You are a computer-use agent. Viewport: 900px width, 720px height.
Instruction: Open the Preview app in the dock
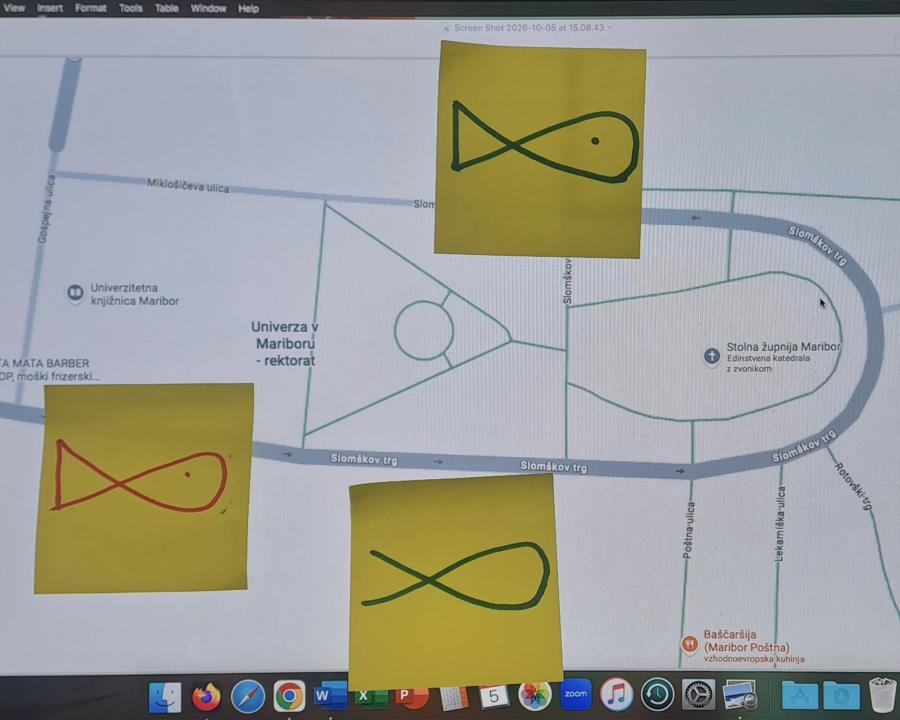coord(740,695)
